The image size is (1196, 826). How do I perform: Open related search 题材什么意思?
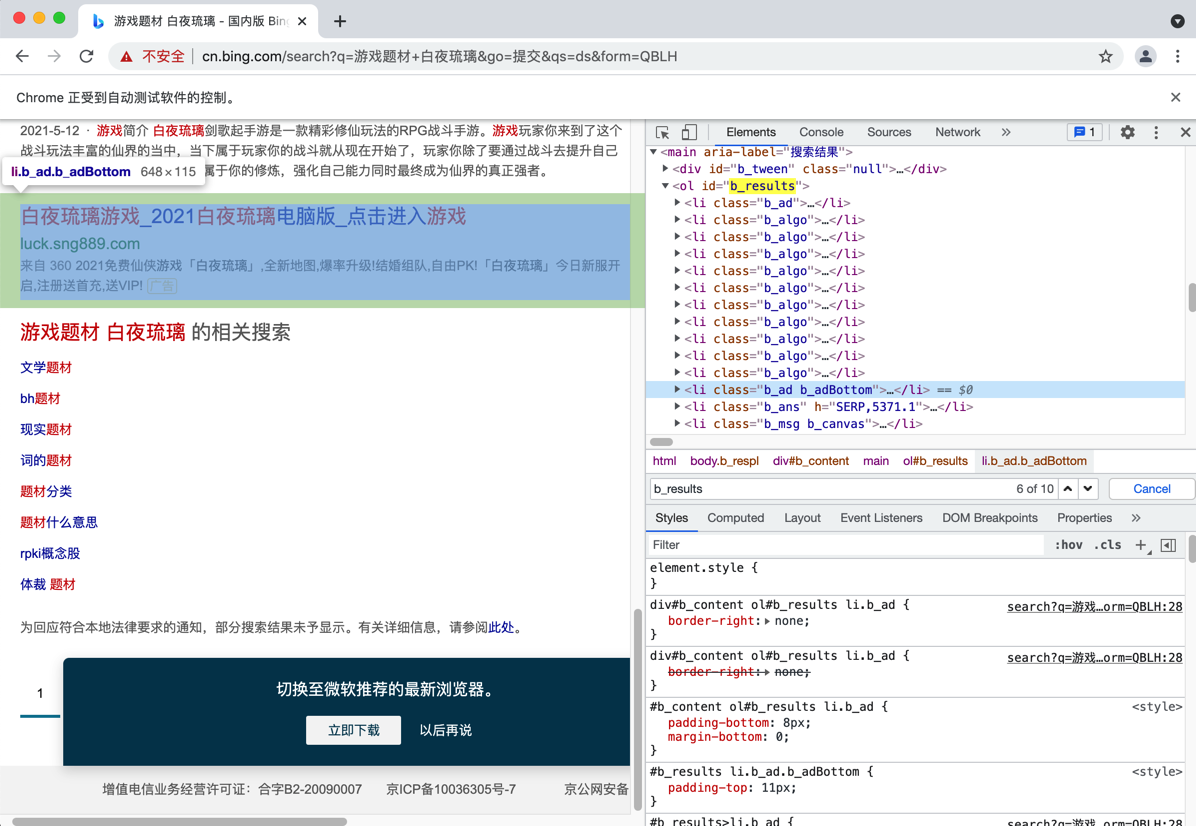59,522
